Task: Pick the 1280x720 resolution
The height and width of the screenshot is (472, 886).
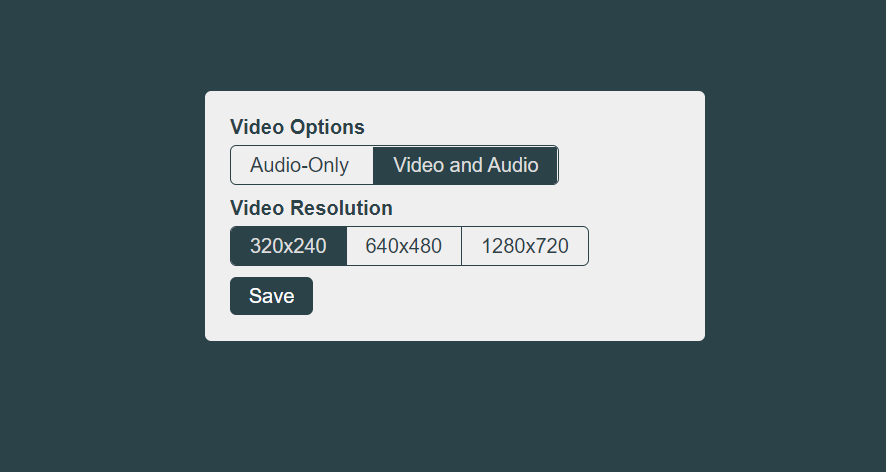Action: click(525, 246)
